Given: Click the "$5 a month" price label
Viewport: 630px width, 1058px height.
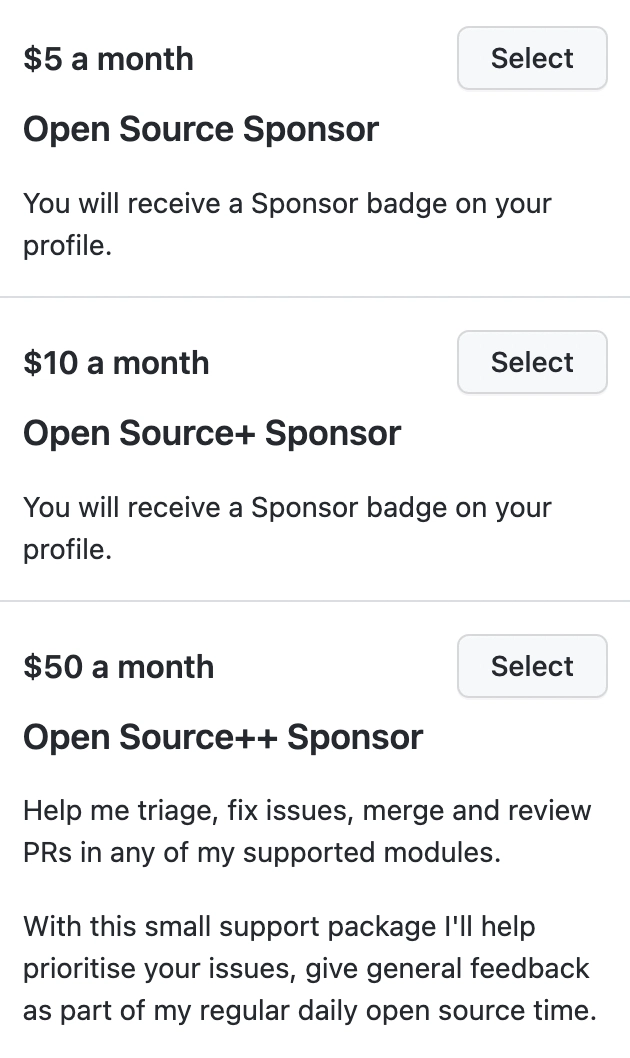Looking at the screenshot, I should pos(108,59).
